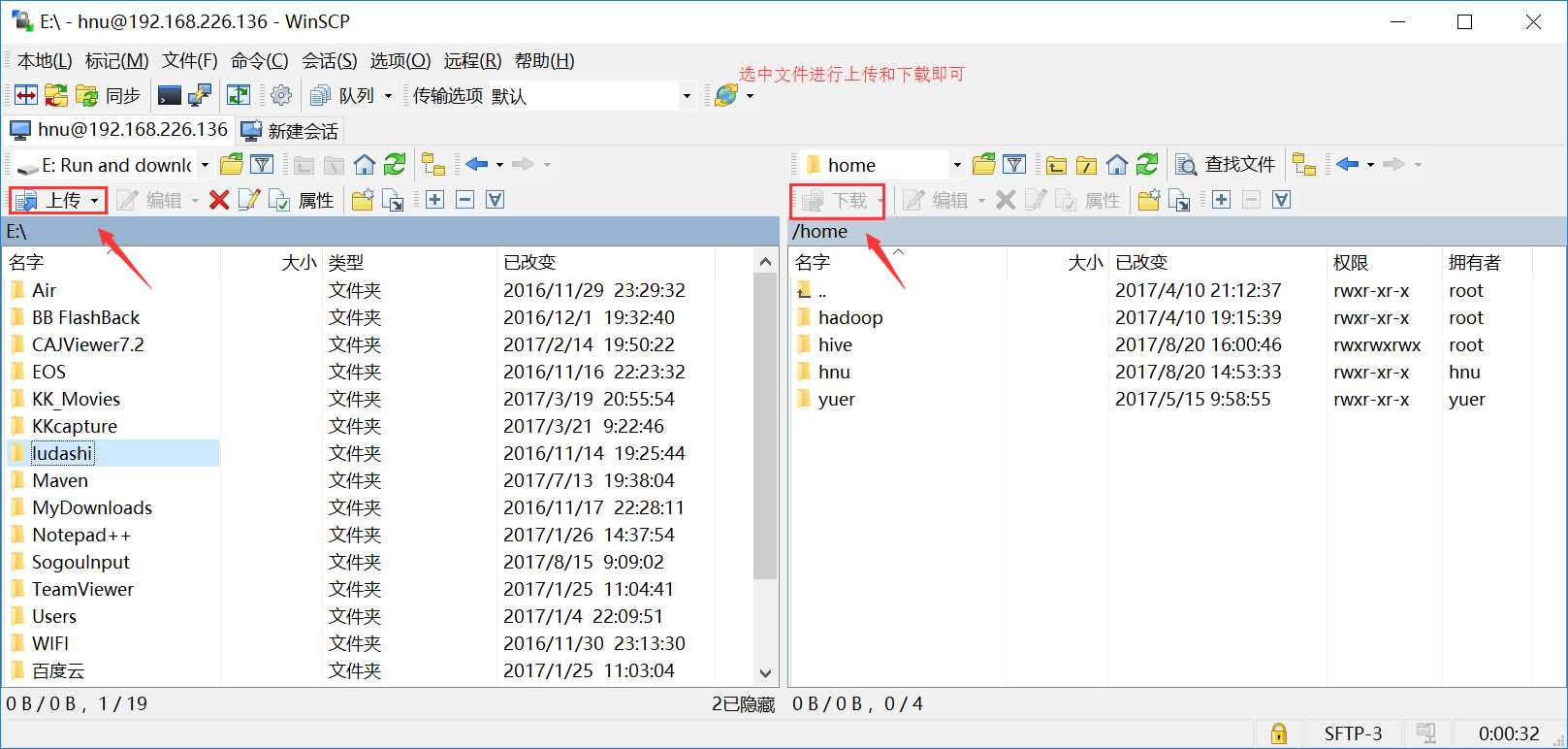Click local panel scrollbar down arrow
Screen dimensions: 1568x749
click(765, 673)
